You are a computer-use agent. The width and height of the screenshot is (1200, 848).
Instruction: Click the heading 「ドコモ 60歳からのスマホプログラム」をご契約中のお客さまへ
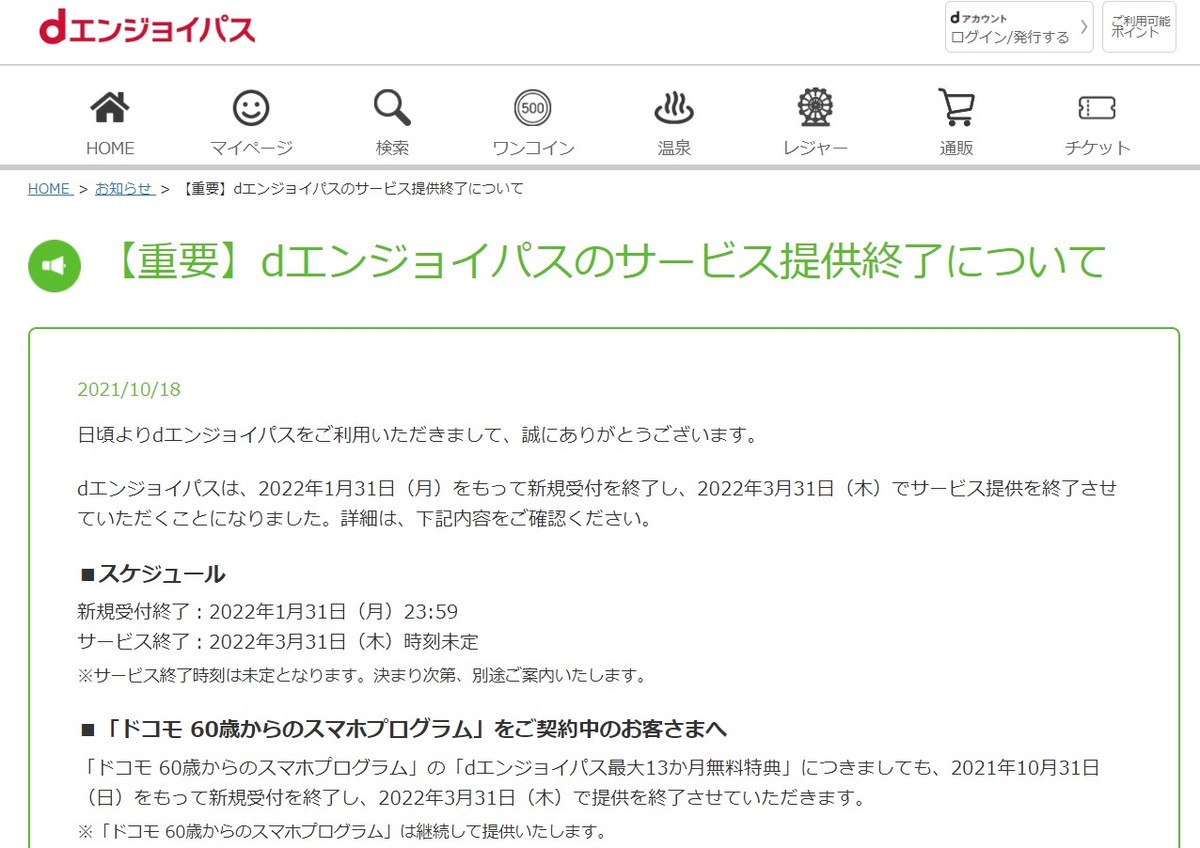pyautogui.click(x=402, y=728)
